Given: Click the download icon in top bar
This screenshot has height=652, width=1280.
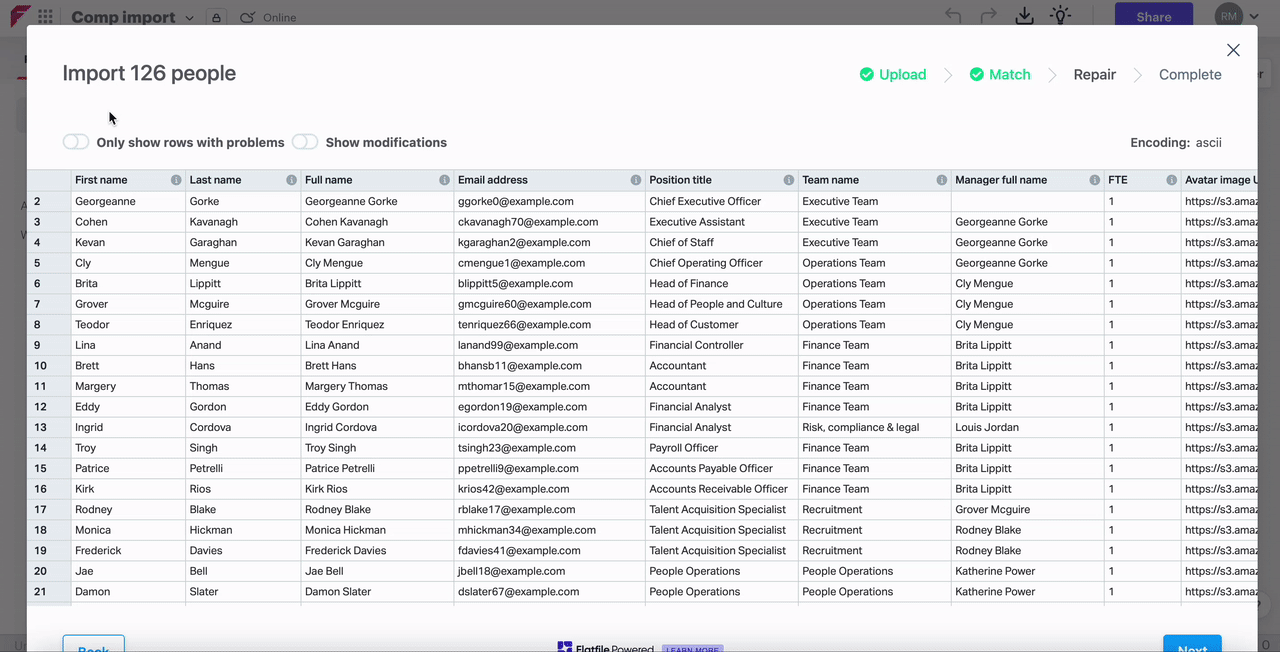Looking at the screenshot, I should tap(1024, 16).
